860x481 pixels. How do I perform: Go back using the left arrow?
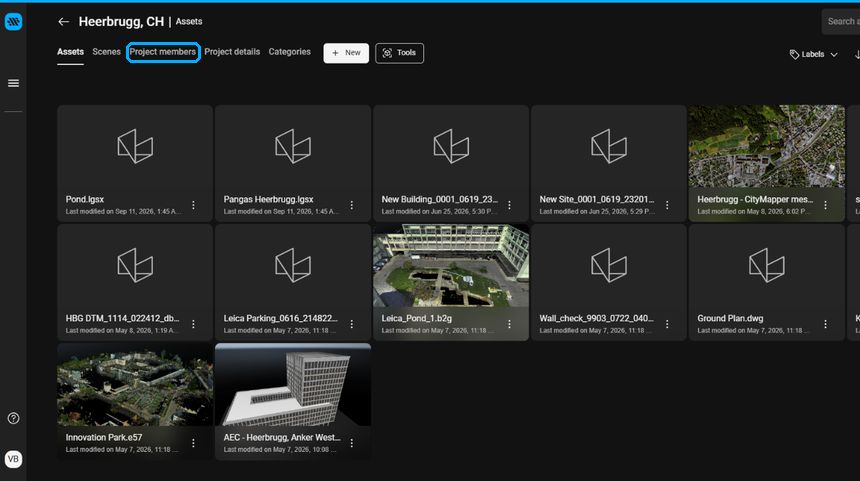coord(64,21)
